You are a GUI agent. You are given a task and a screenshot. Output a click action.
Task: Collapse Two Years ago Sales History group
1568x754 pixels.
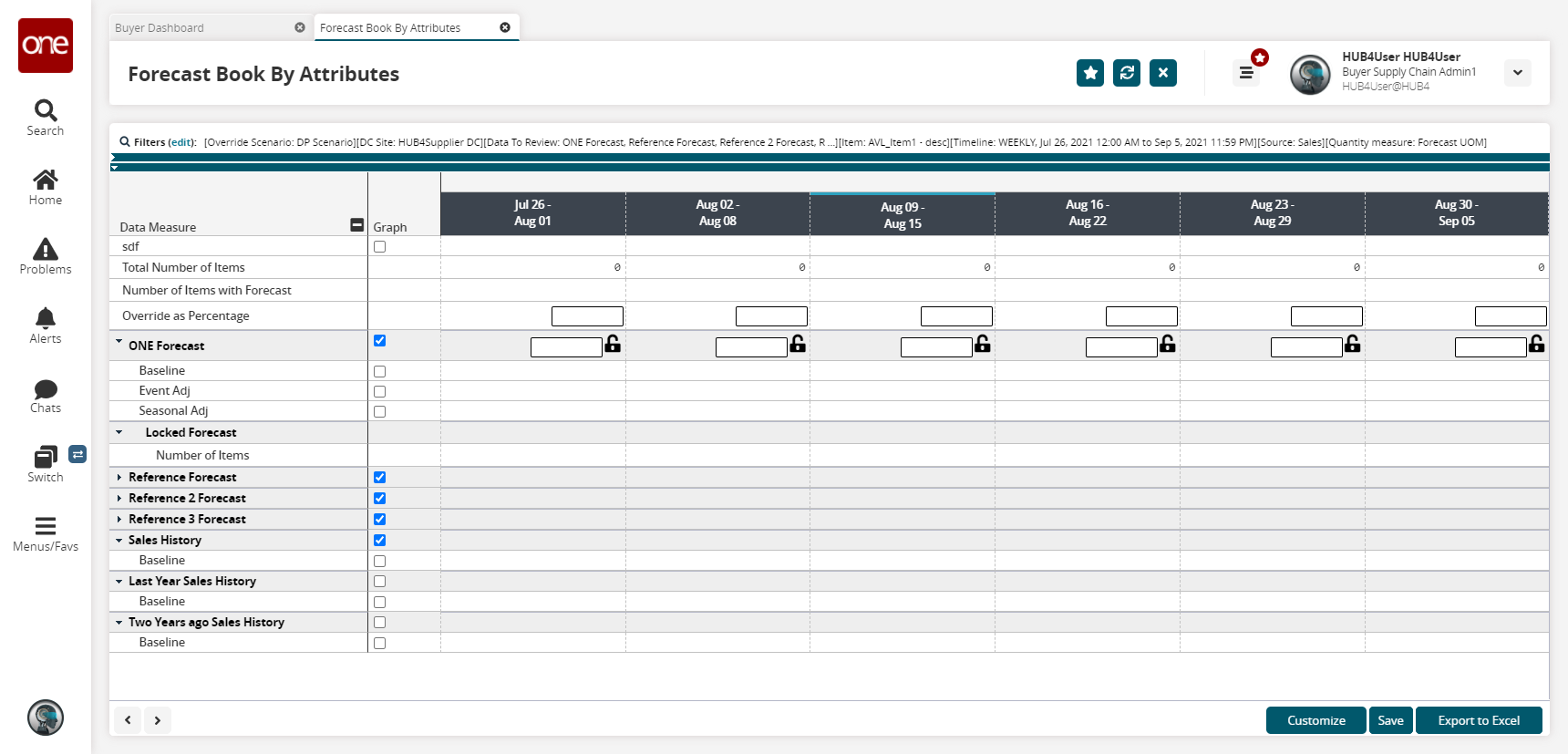coord(119,622)
